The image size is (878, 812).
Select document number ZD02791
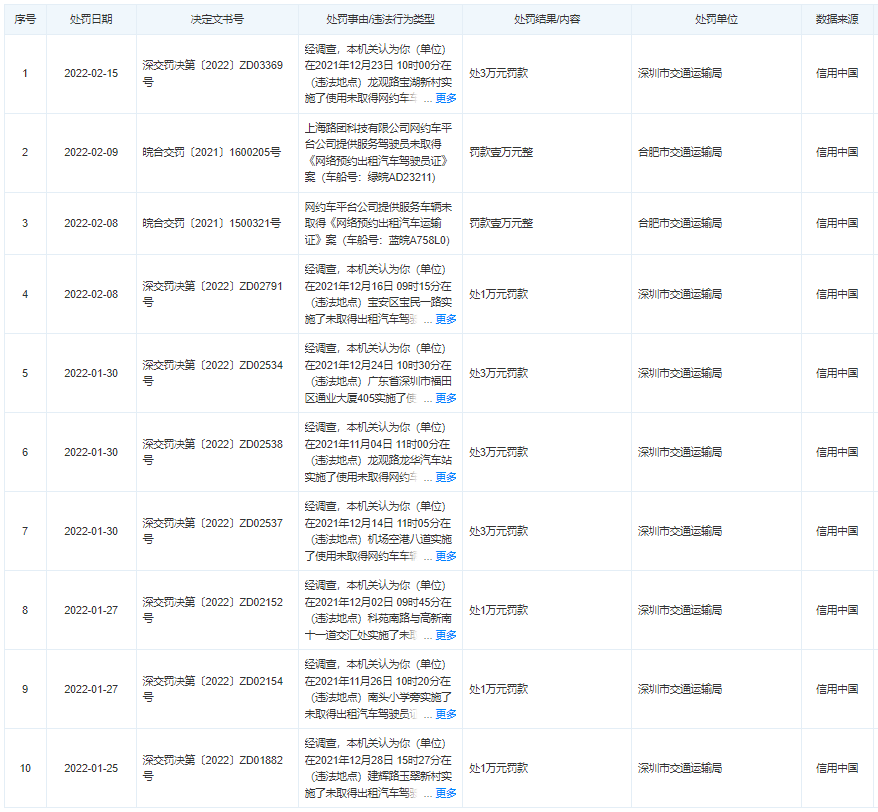[213, 294]
